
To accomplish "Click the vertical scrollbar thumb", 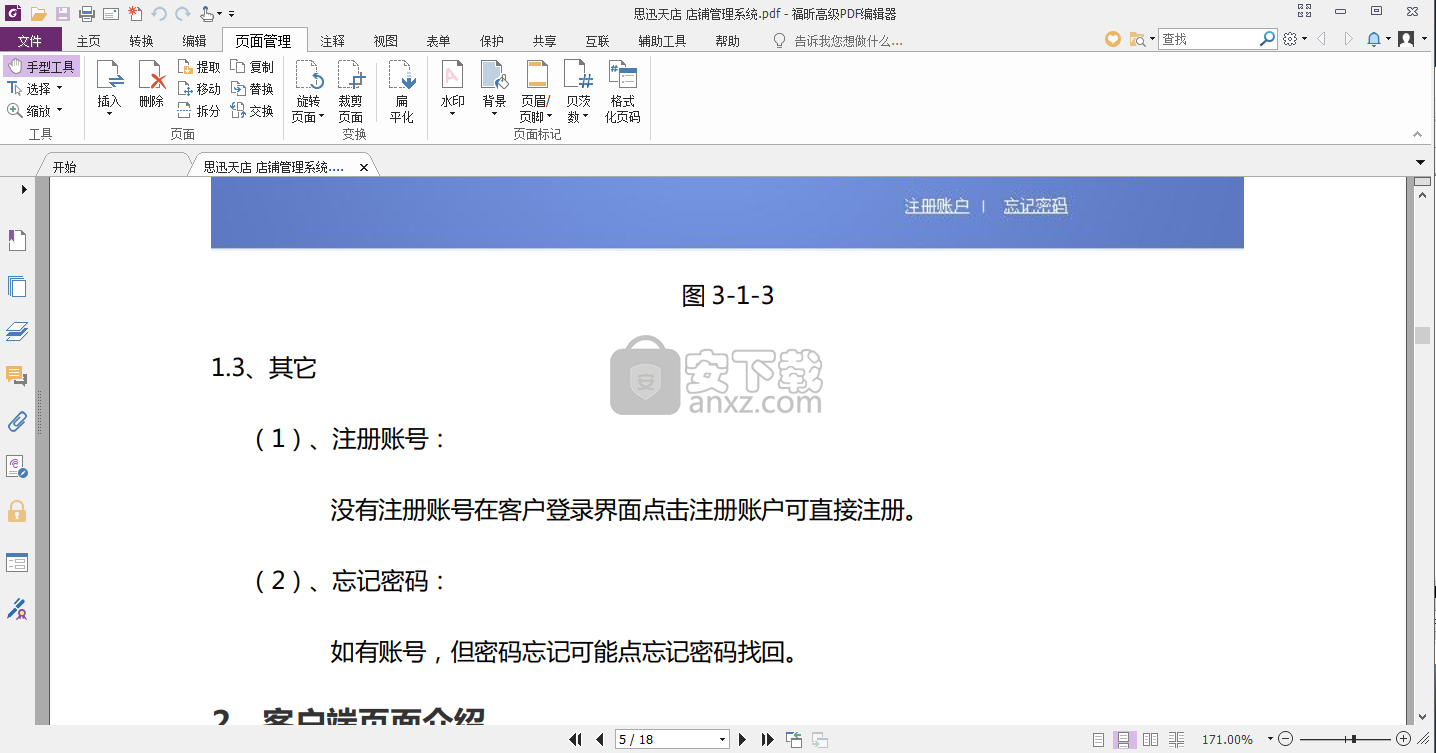I will click(x=1422, y=335).
